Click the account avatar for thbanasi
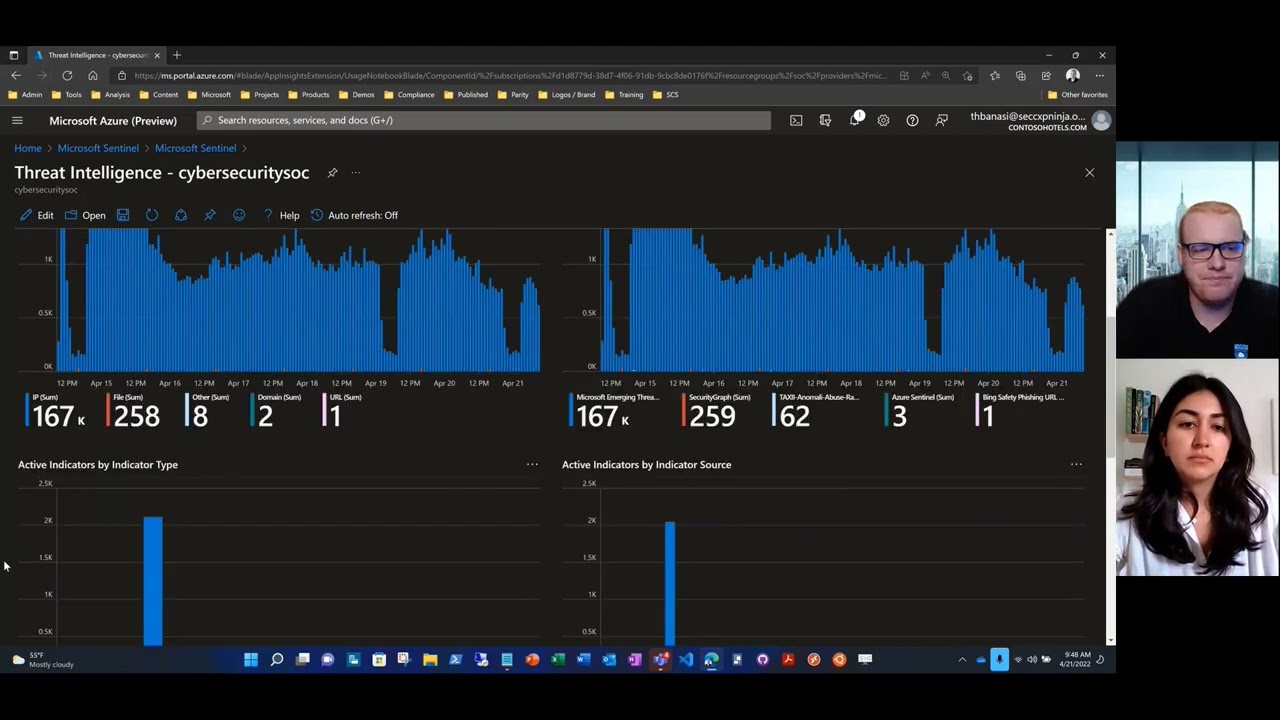 [x=1101, y=120]
